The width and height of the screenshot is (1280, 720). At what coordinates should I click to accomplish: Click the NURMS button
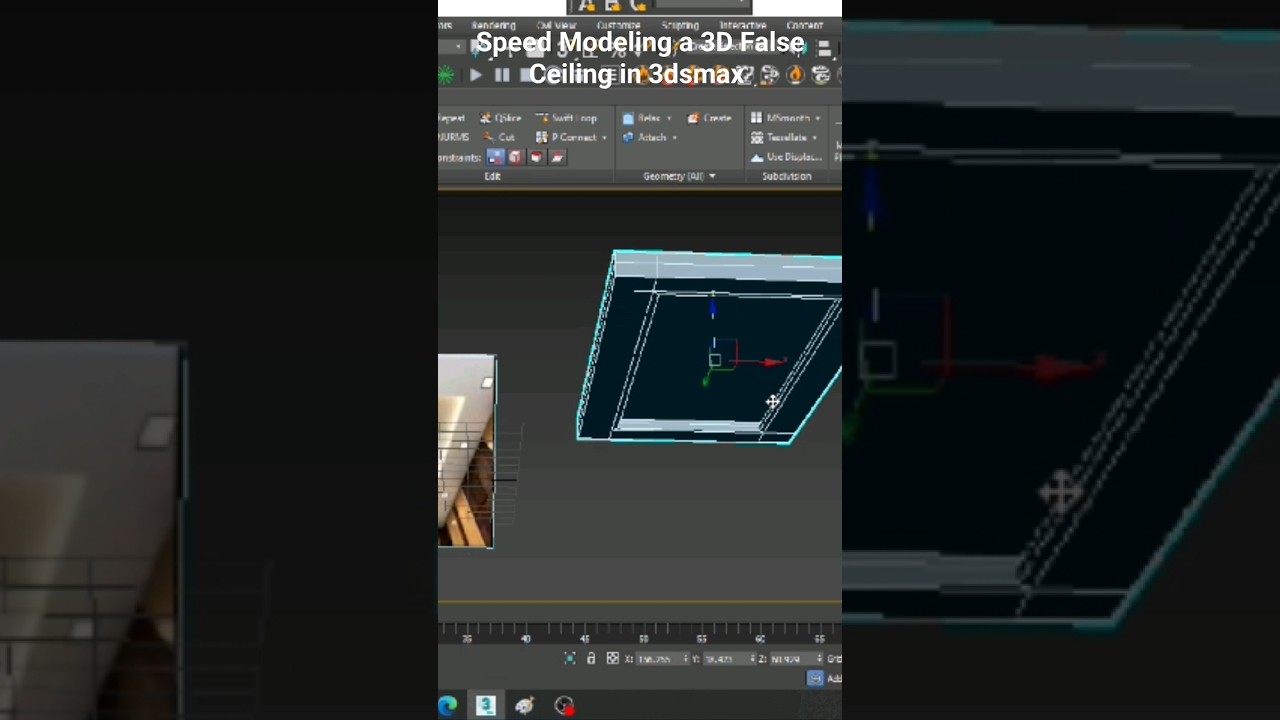453,137
